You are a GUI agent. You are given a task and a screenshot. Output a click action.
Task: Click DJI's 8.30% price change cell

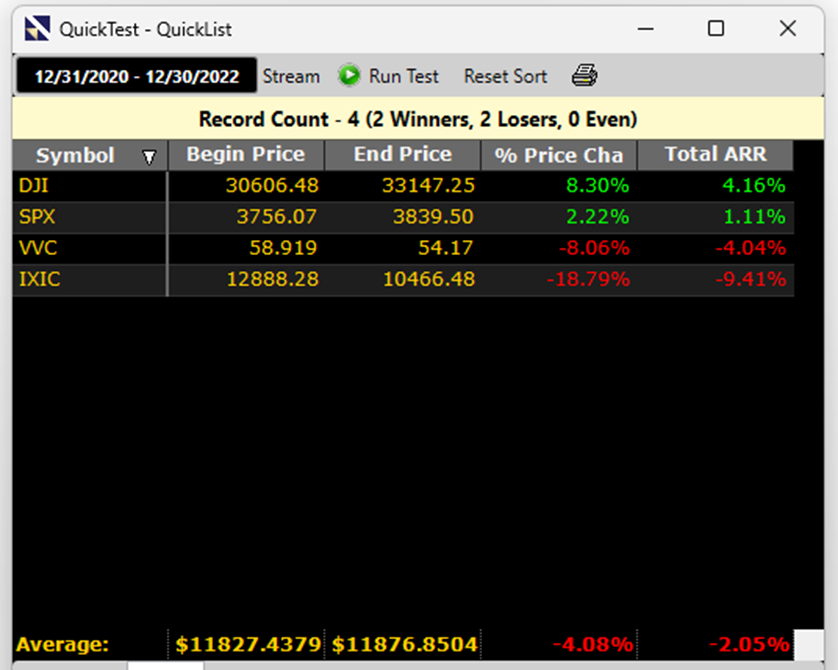coord(594,186)
